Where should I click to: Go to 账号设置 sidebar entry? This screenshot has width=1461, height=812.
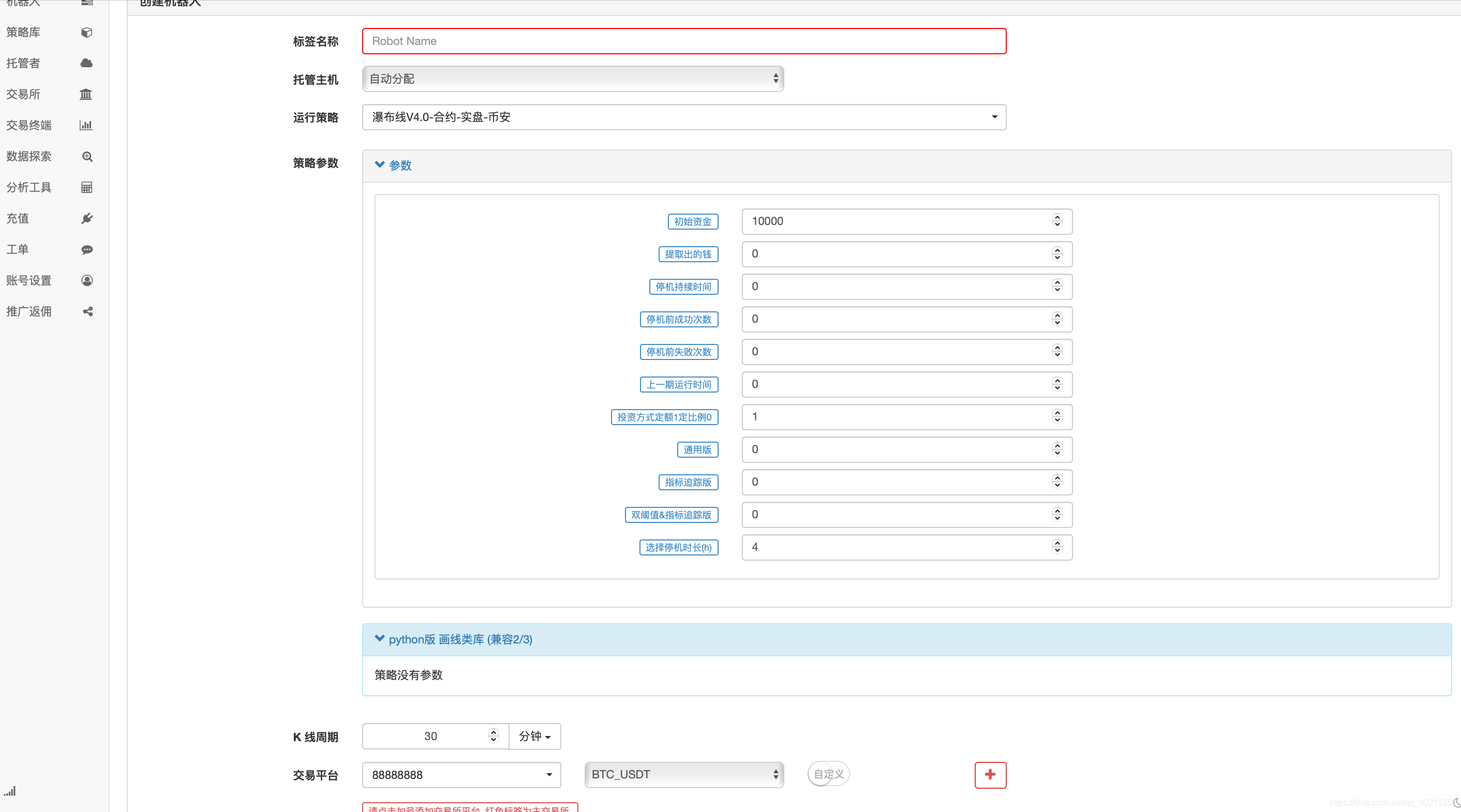pos(29,281)
